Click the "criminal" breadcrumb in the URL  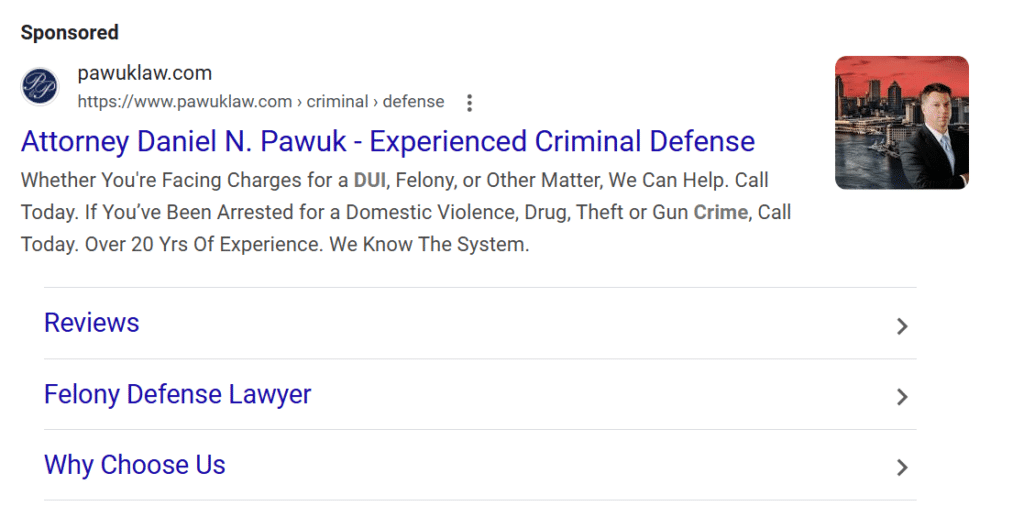pyautogui.click(x=338, y=102)
